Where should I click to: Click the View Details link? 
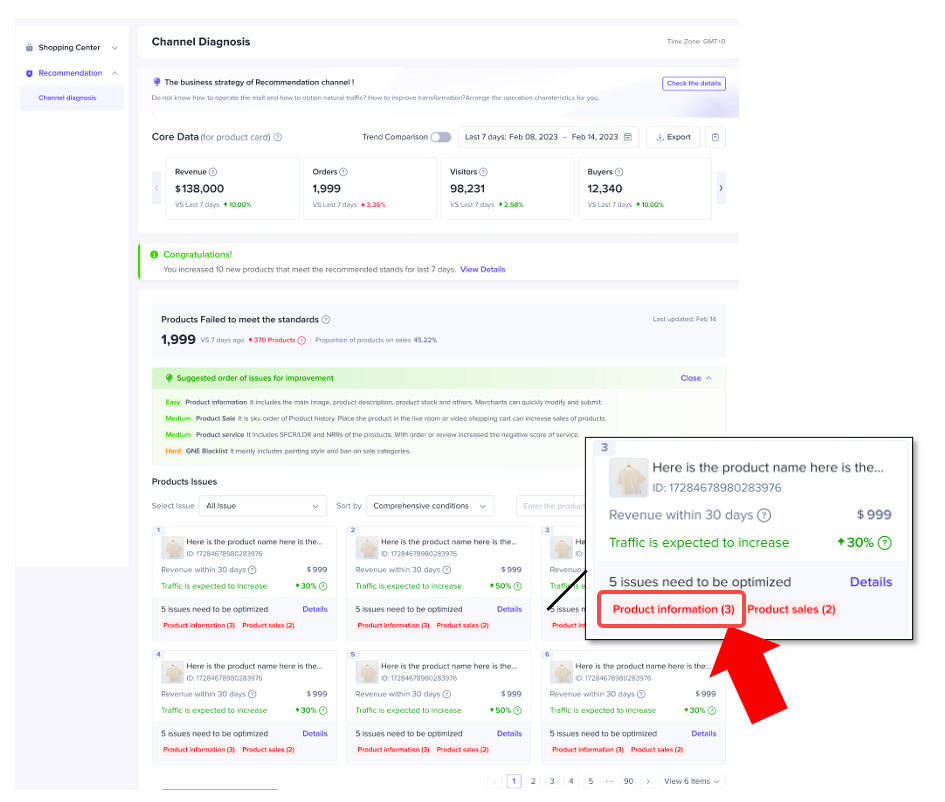pyautogui.click(x=482, y=270)
